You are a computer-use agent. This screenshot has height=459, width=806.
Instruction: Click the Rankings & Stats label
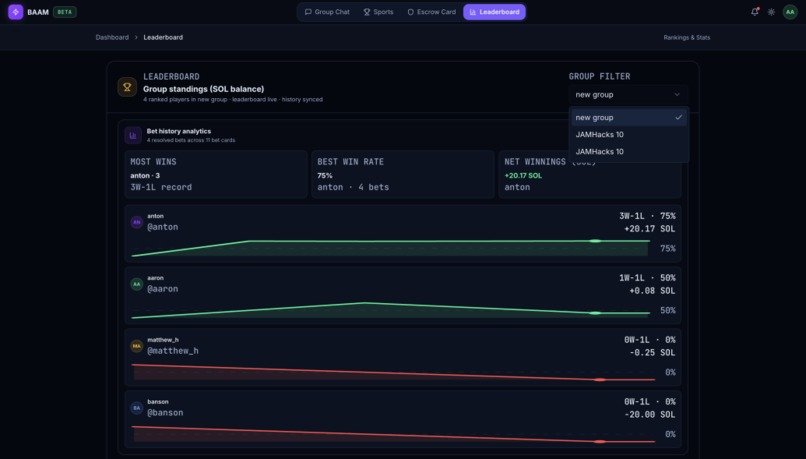point(687,38)
